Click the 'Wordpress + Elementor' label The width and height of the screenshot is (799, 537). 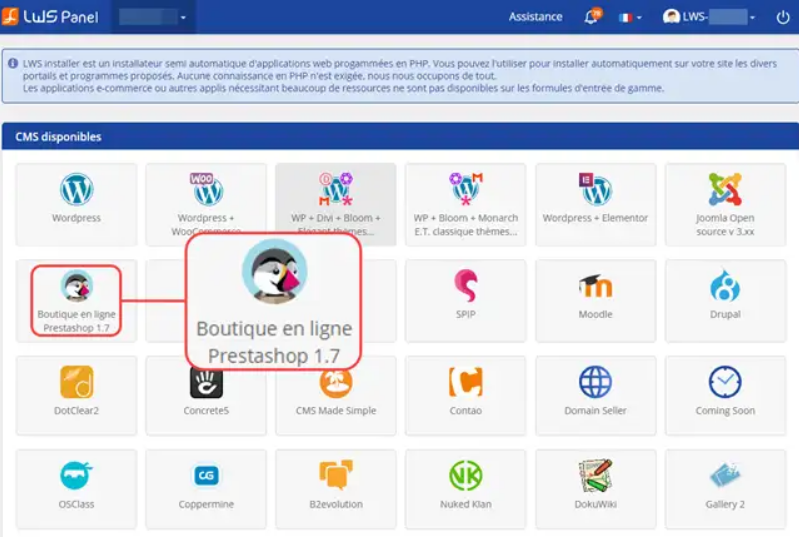coord(595,218)
